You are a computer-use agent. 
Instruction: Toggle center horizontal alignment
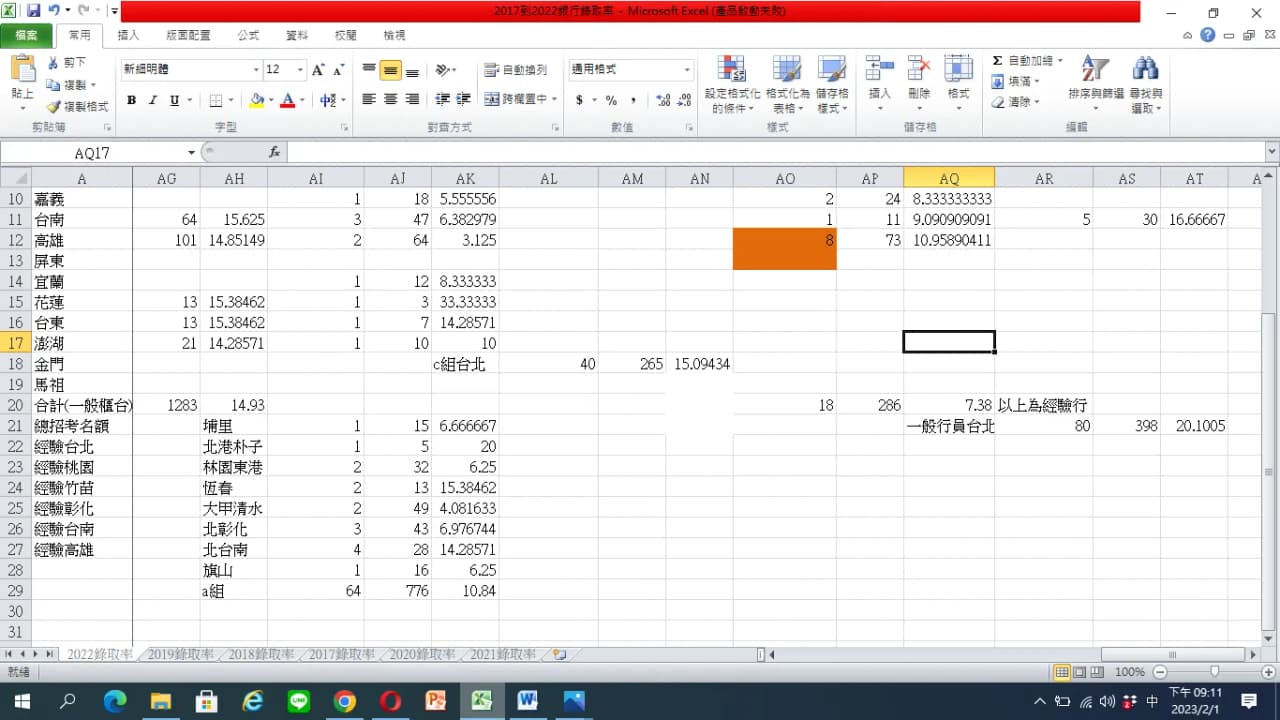coord(390,100)
